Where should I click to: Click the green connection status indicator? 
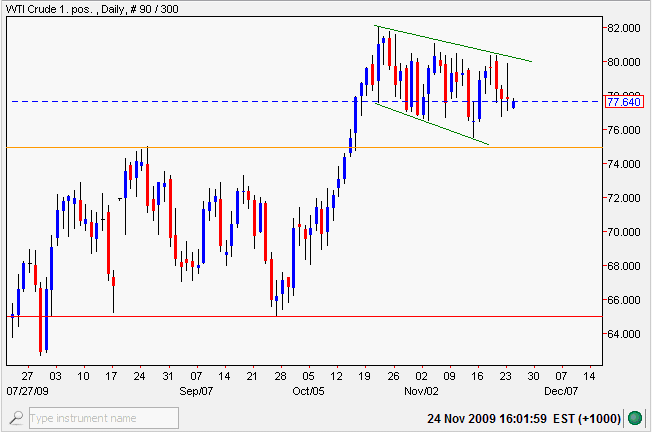(635, 418)
